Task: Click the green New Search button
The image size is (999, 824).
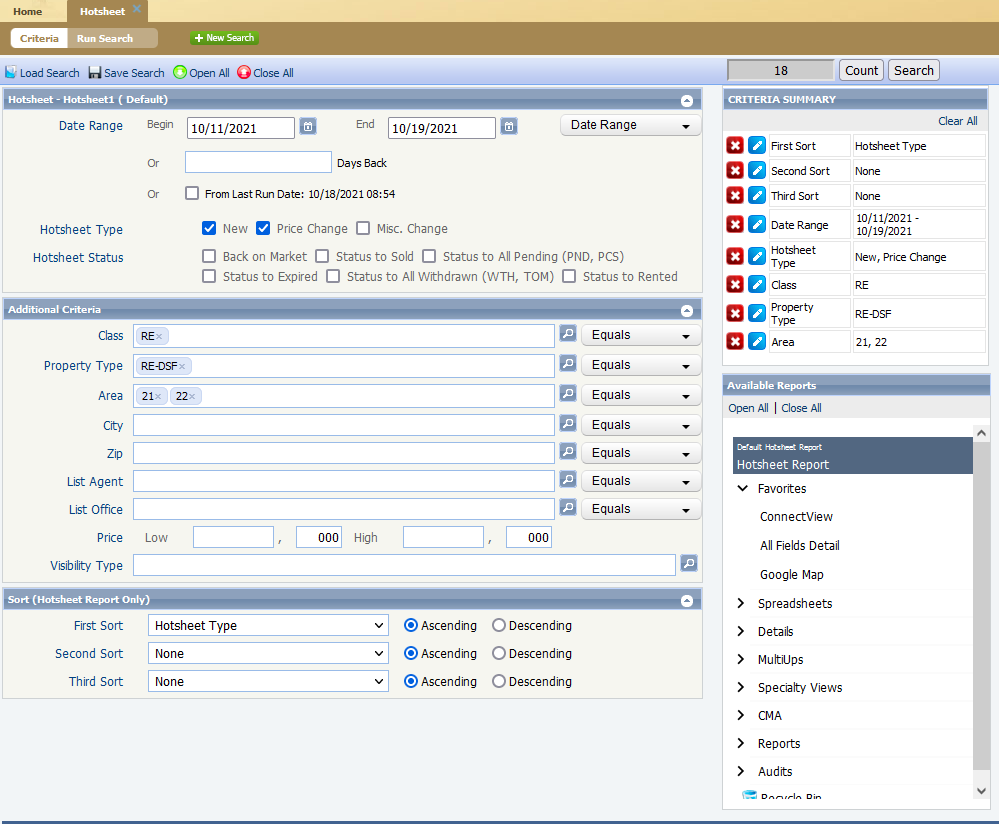Action: (224, 38)
